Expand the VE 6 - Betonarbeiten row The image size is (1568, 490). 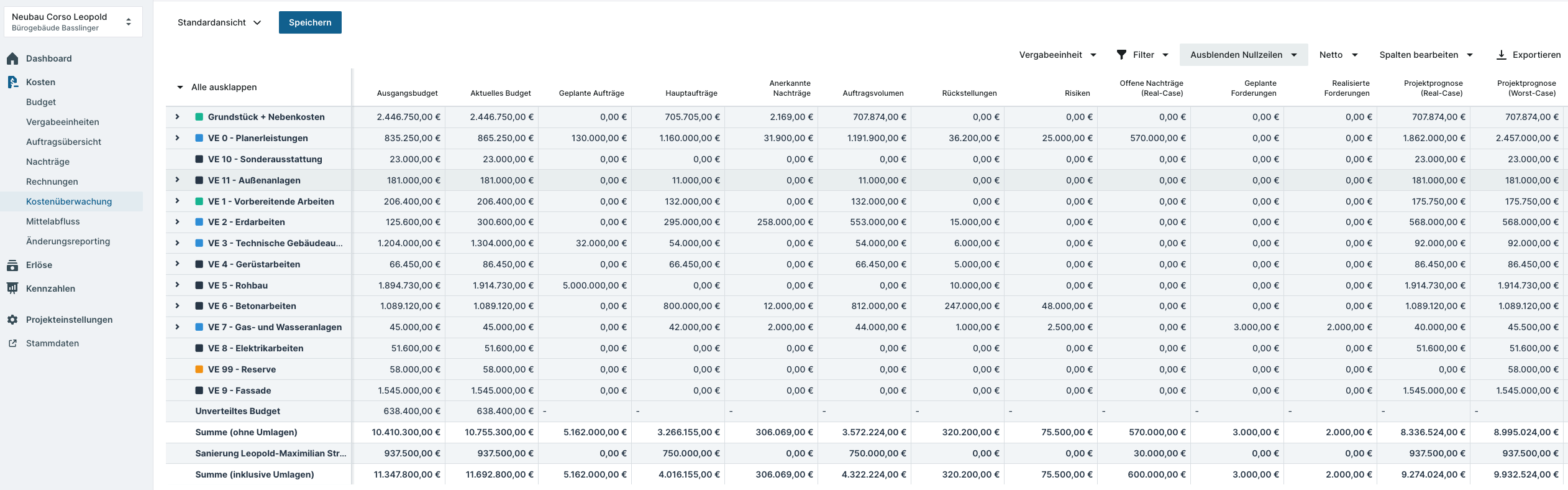pos(177,305)
